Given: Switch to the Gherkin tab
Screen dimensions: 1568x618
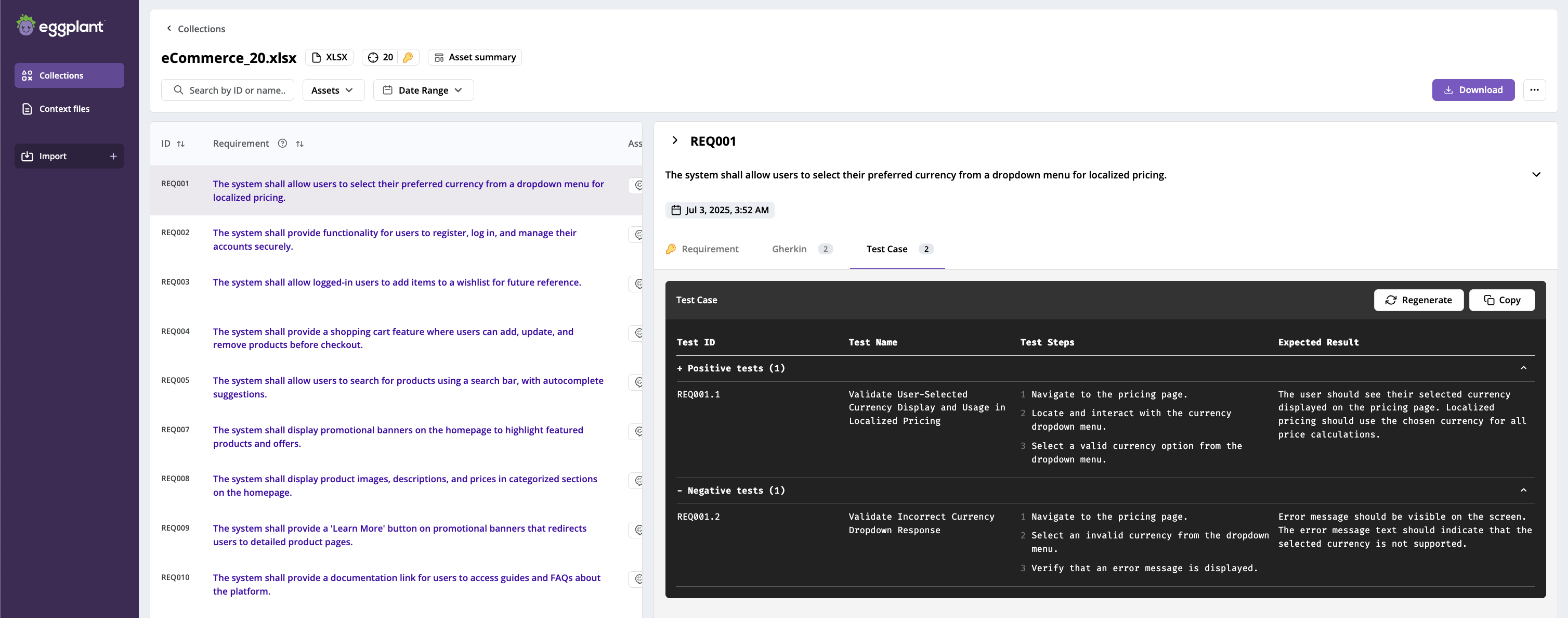Looking at the screenshot, I should pos(802,249).
